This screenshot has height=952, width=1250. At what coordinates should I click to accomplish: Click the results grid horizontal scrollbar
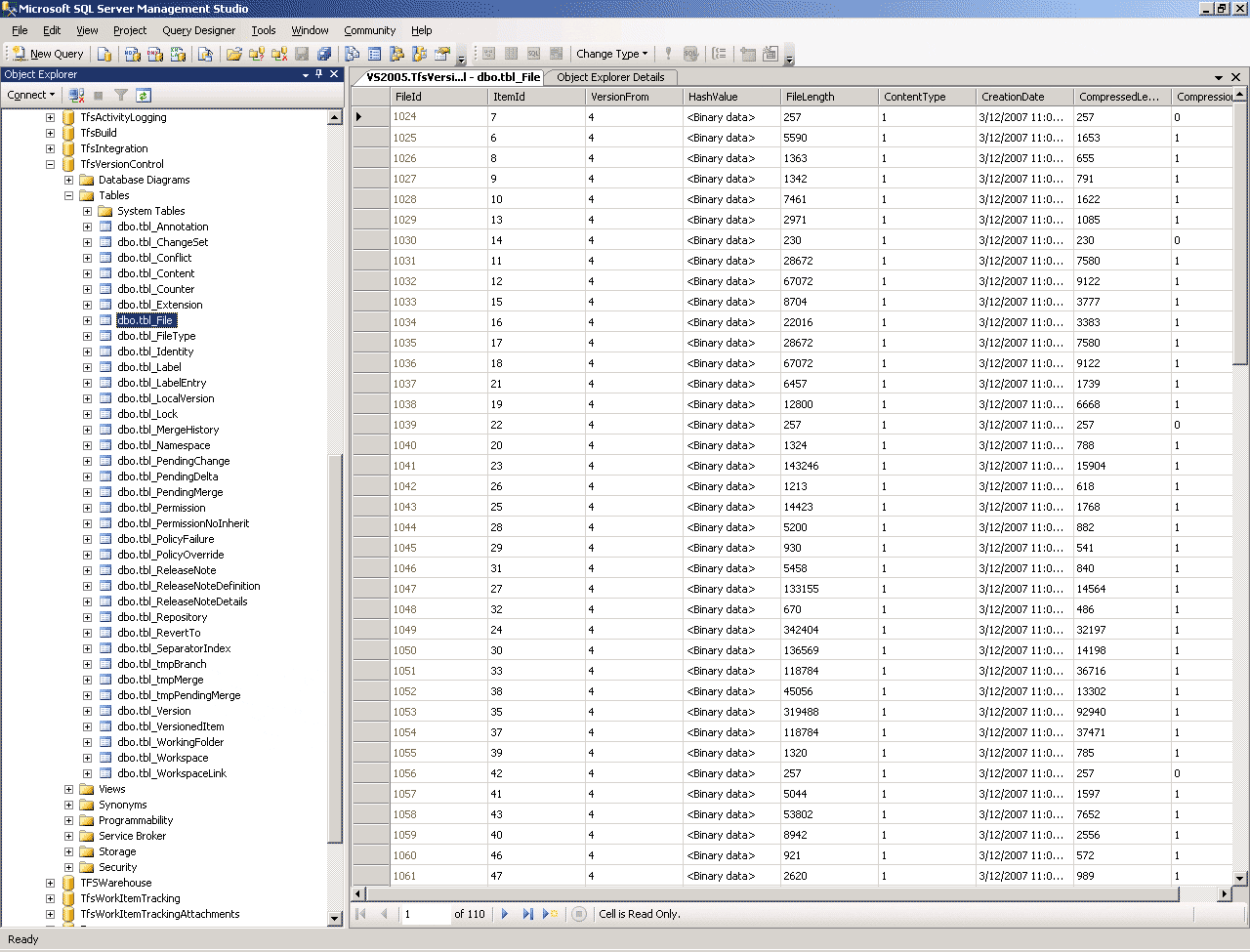792,893
